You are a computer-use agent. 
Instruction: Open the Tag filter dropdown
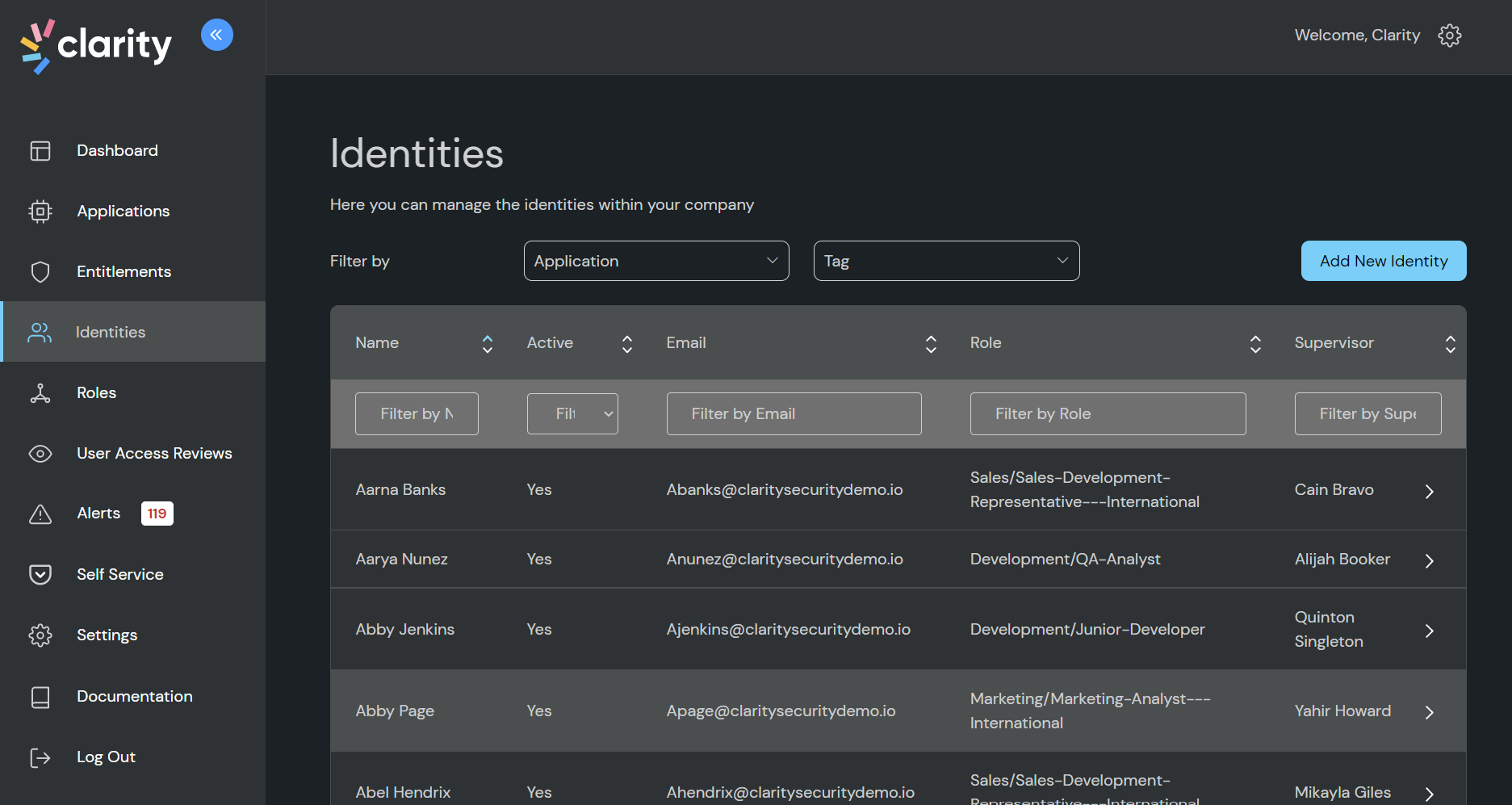pyautogui.click(x=945, y=261)
